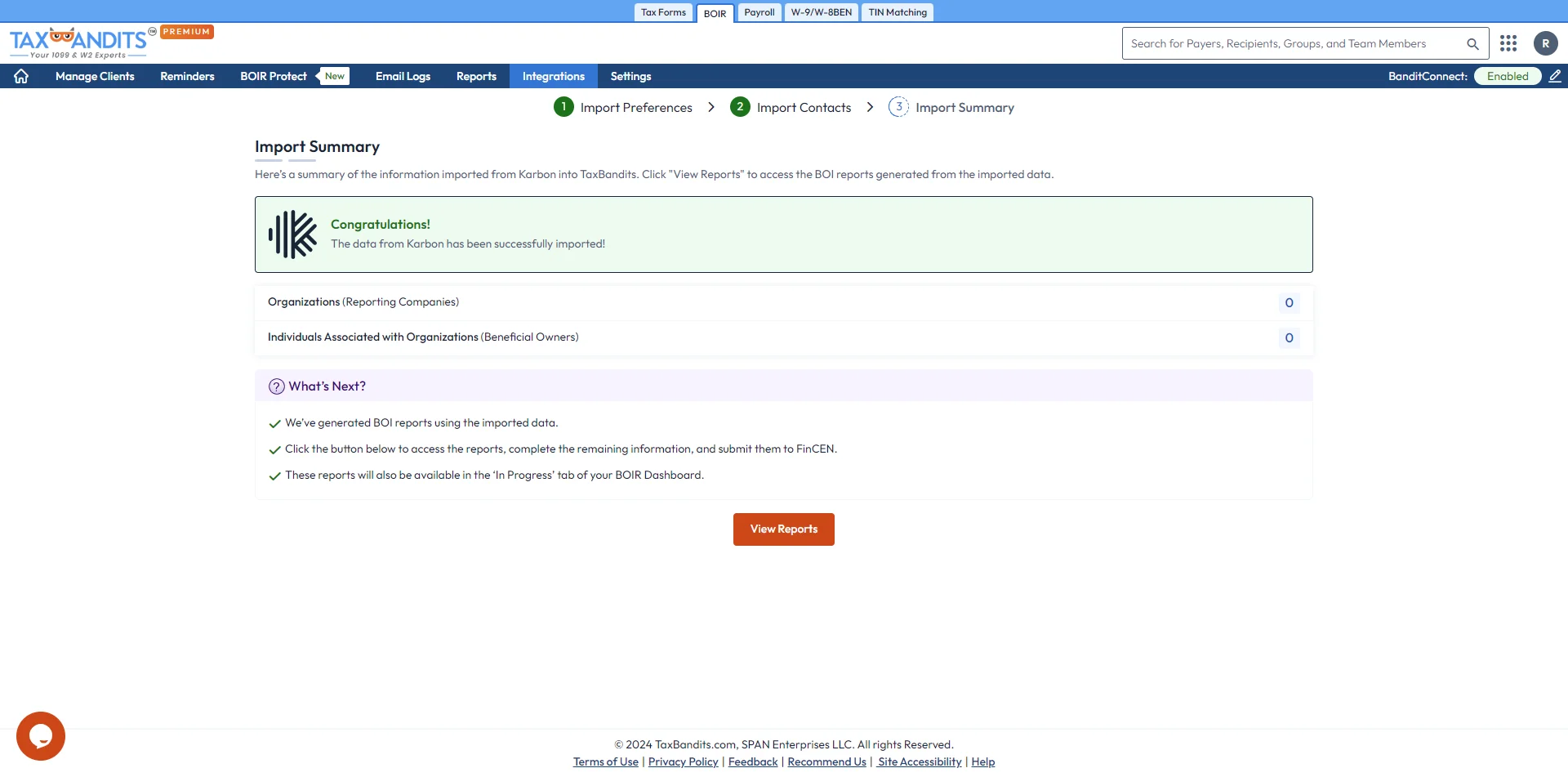Click Import Summary step label
1568x777 pixels.
pos(964,108)
